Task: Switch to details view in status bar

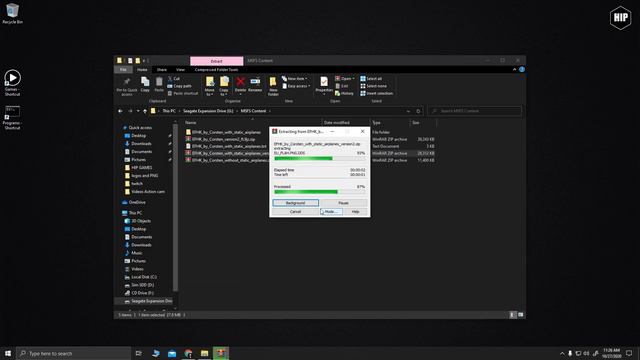Action: [x=513, y=315]
